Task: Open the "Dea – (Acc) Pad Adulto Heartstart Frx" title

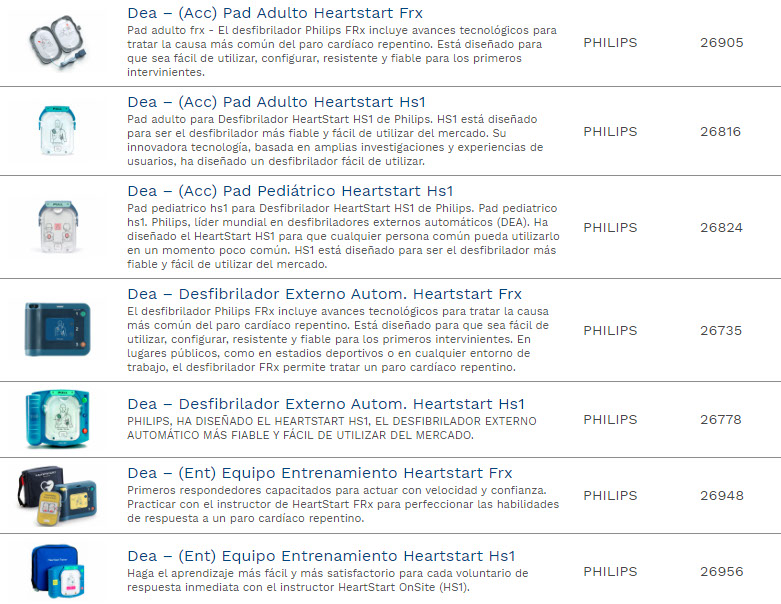Action: [x=275, y=14]
